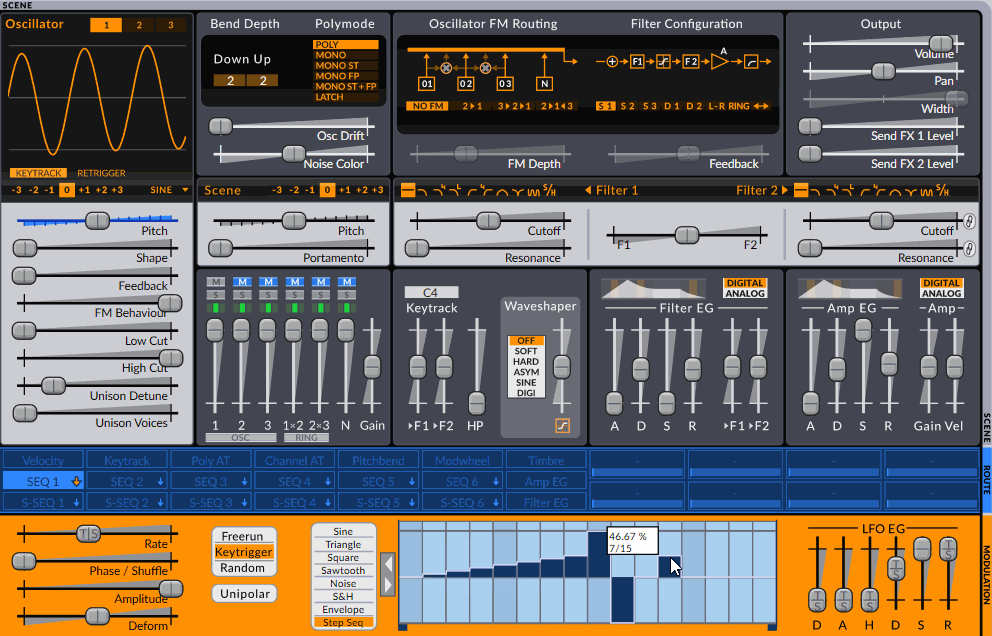Pick the SOFT waveshaper type
The height and width of the screenshot is (636, 992).
coord(526,351)
